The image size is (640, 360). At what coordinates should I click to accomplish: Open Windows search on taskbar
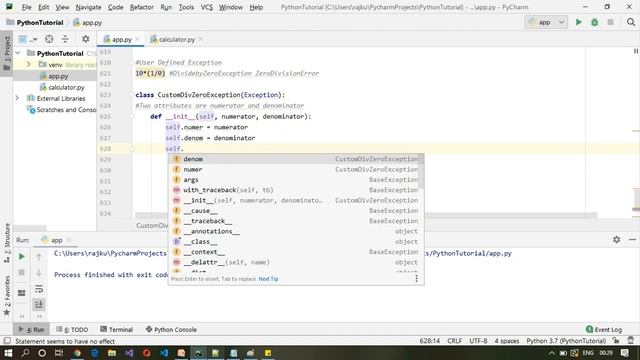click(x=25, y=353)
